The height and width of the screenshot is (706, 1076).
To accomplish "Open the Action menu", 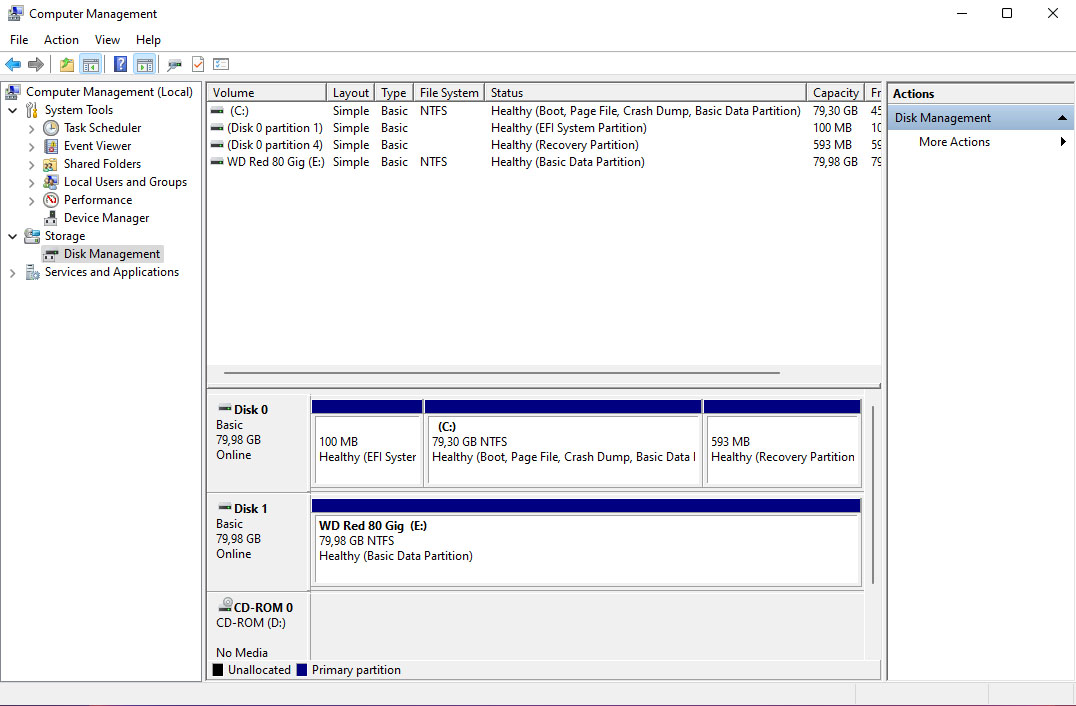I will click(x=61, y=39).
